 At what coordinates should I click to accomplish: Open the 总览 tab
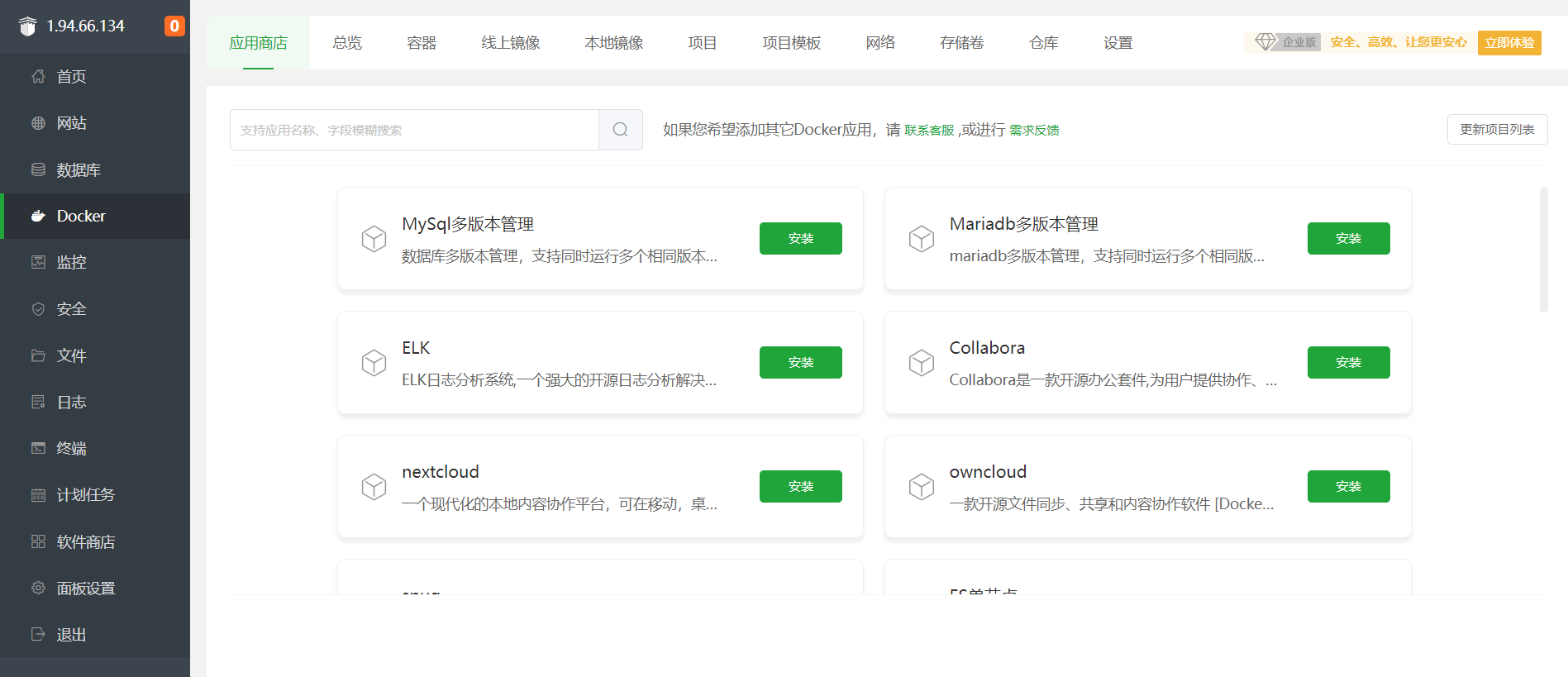[x=347, y=43]
